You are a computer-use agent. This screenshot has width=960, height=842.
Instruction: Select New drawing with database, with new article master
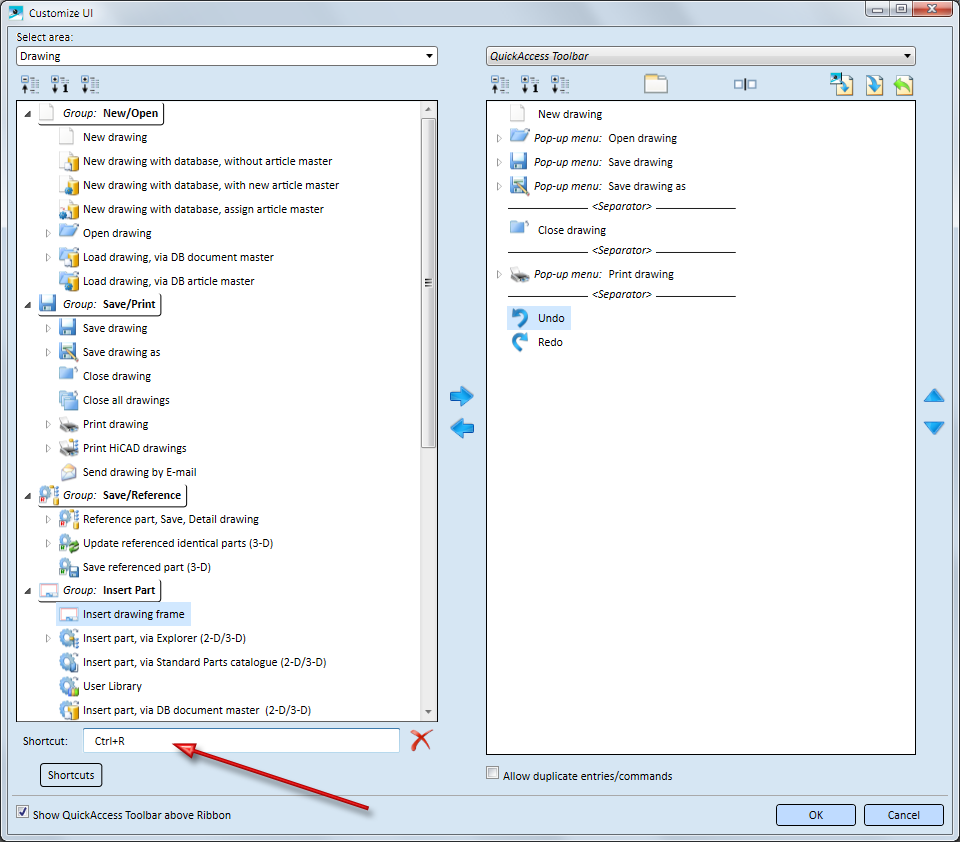point(211,185)
